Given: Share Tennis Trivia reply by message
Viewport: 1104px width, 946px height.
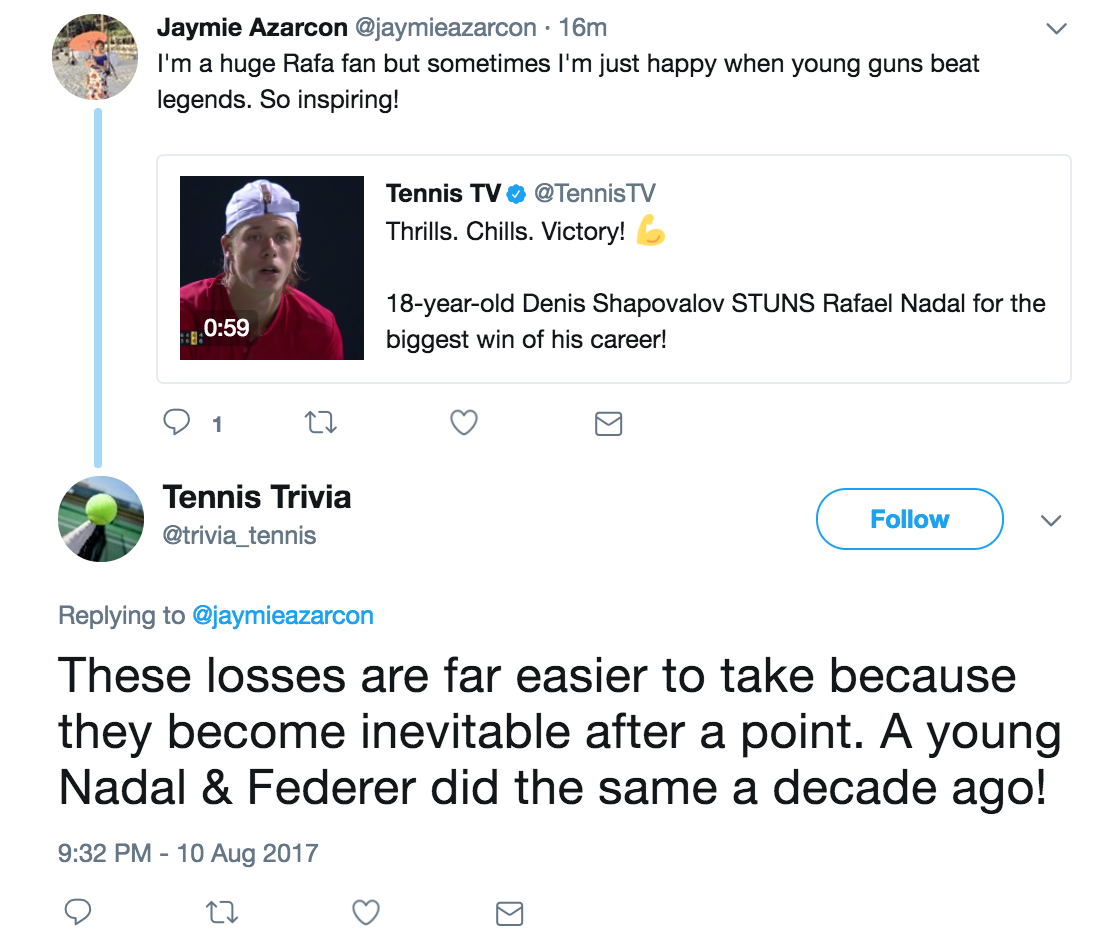Looking at the screenshot, I should coord(510,911).
